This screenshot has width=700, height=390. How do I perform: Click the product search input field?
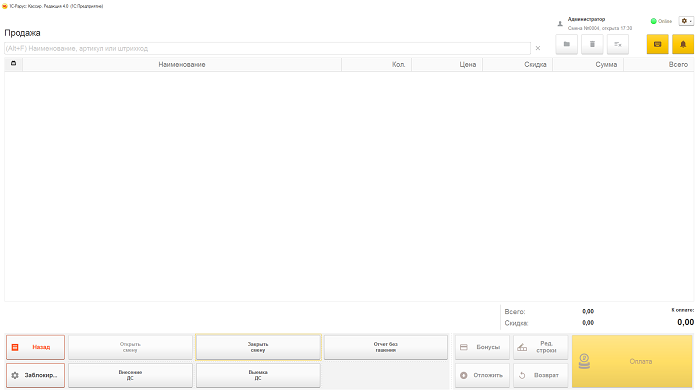(x=267, y=48)
